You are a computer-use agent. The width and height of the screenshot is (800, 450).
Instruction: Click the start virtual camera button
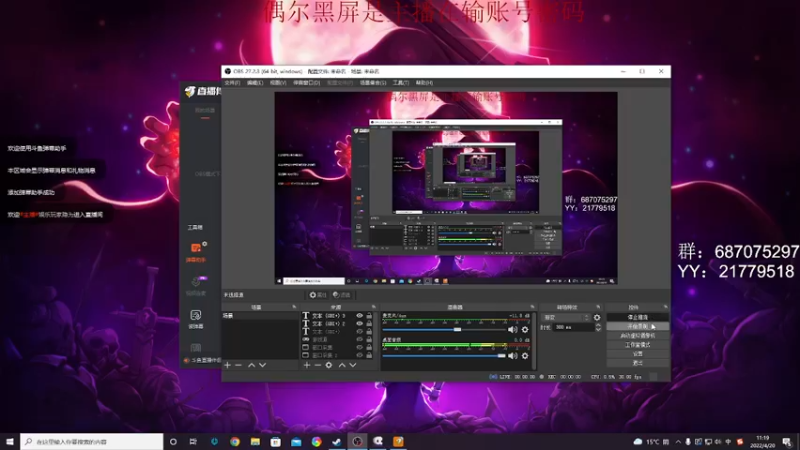point(637,336)
